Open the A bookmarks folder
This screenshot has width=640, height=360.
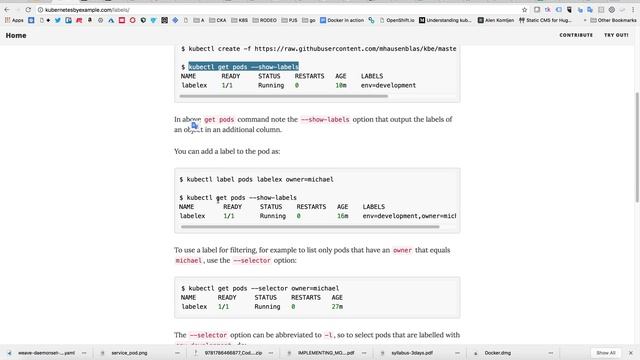pyautogui.click(x=199, y=20)
